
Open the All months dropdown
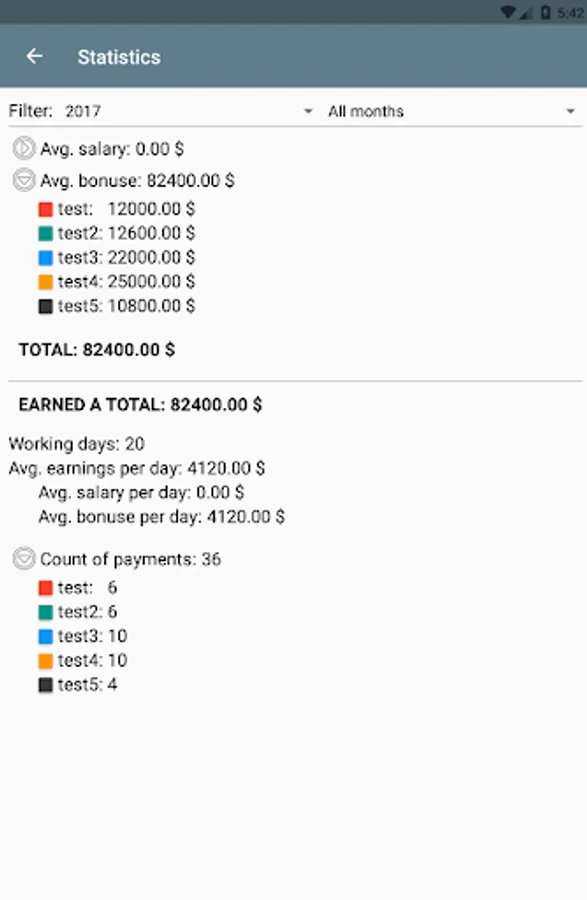tap(440, 111)
